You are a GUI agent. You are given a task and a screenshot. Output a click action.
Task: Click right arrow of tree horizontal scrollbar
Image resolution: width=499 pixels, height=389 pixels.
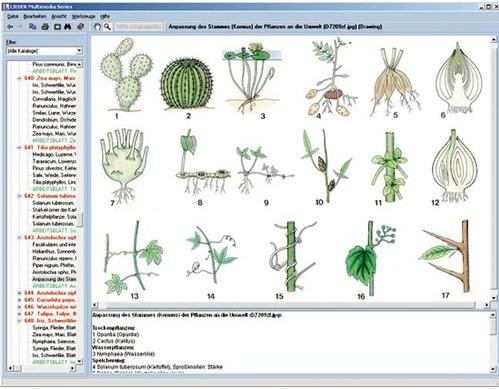[x=73, y=368]
